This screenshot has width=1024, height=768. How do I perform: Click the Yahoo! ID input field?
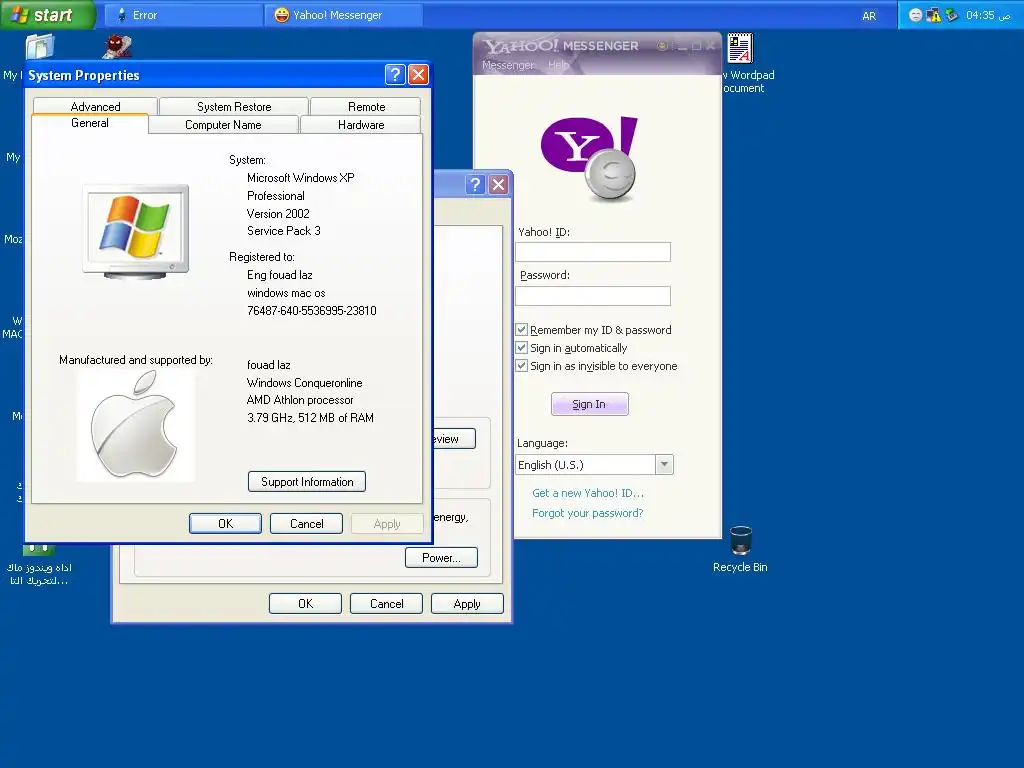(593, 252)
